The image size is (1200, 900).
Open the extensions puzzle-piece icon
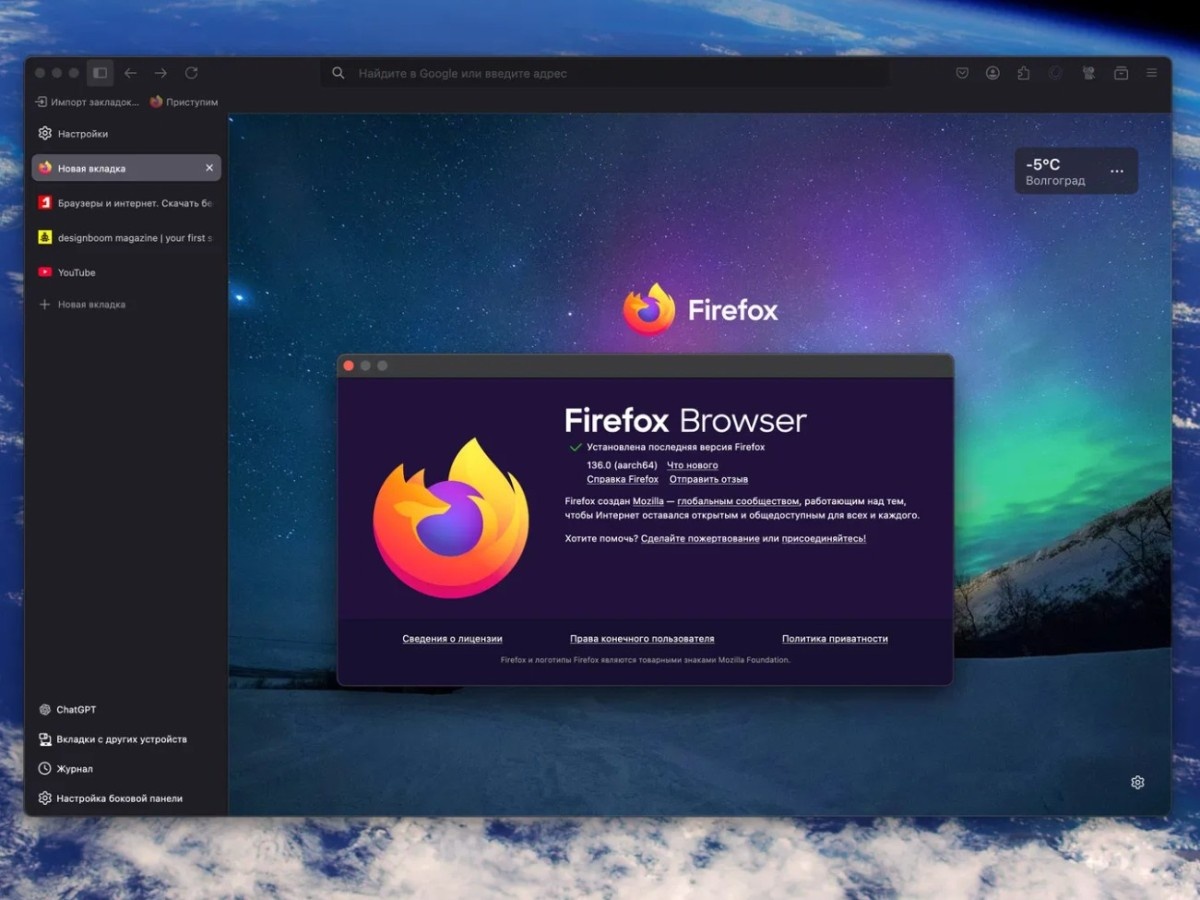1024,73
